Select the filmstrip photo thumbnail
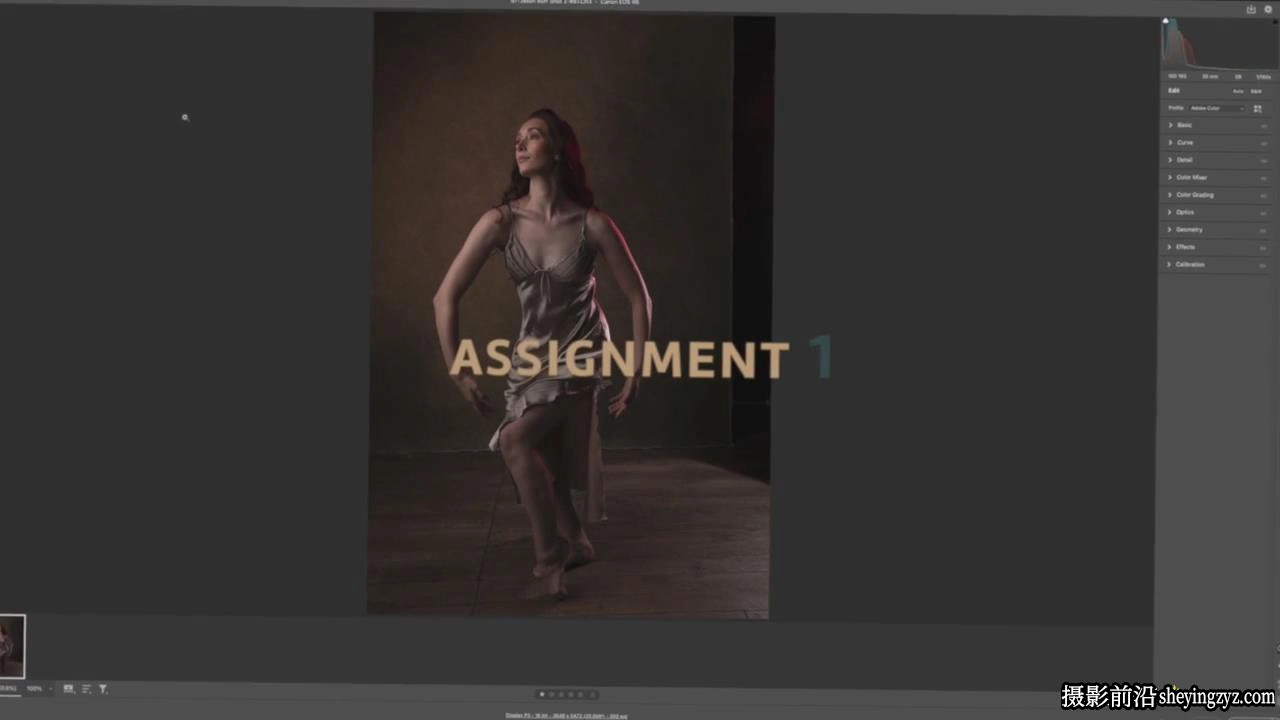 pyautogui.click(x=12, y=646)
